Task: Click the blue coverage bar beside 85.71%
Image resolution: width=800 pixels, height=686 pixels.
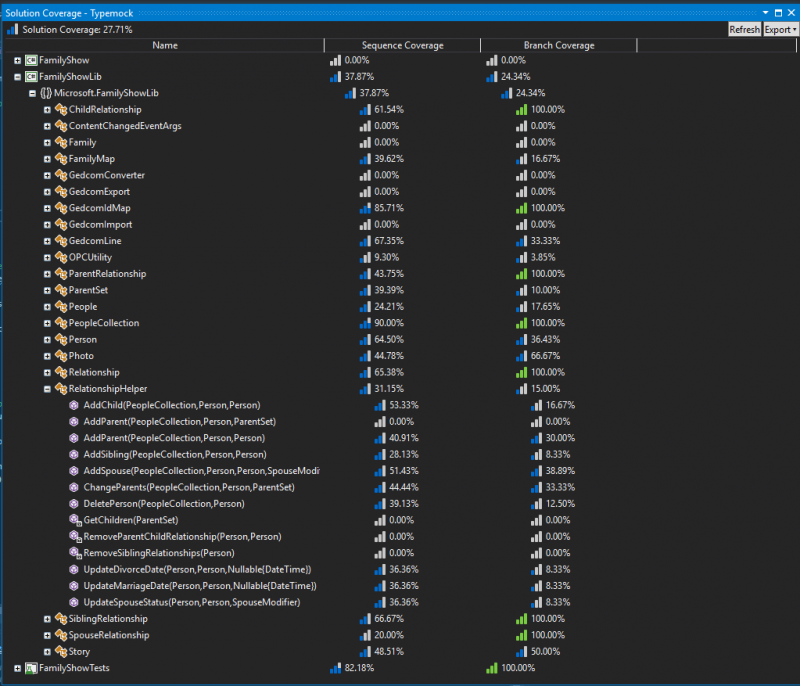Action: coord(365,208)
